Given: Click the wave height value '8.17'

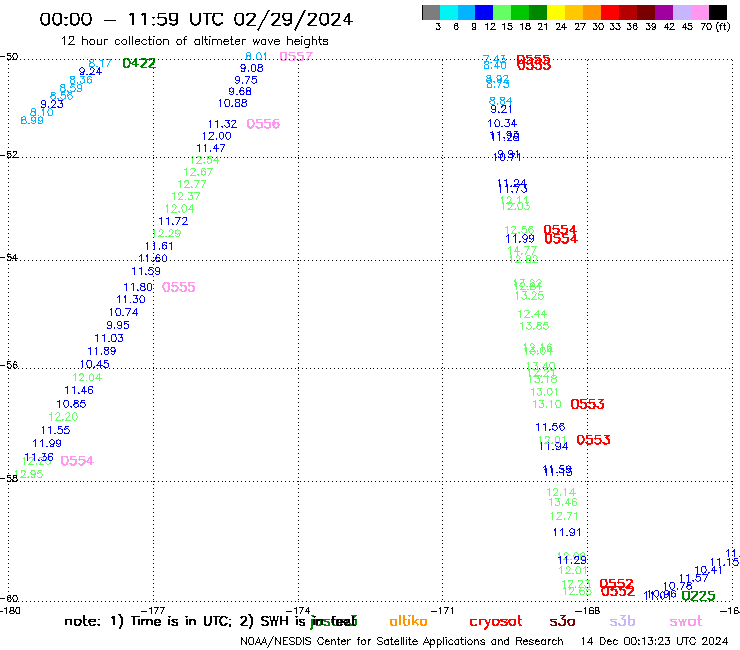Looking at the screenshot, I should coord(100,63).
